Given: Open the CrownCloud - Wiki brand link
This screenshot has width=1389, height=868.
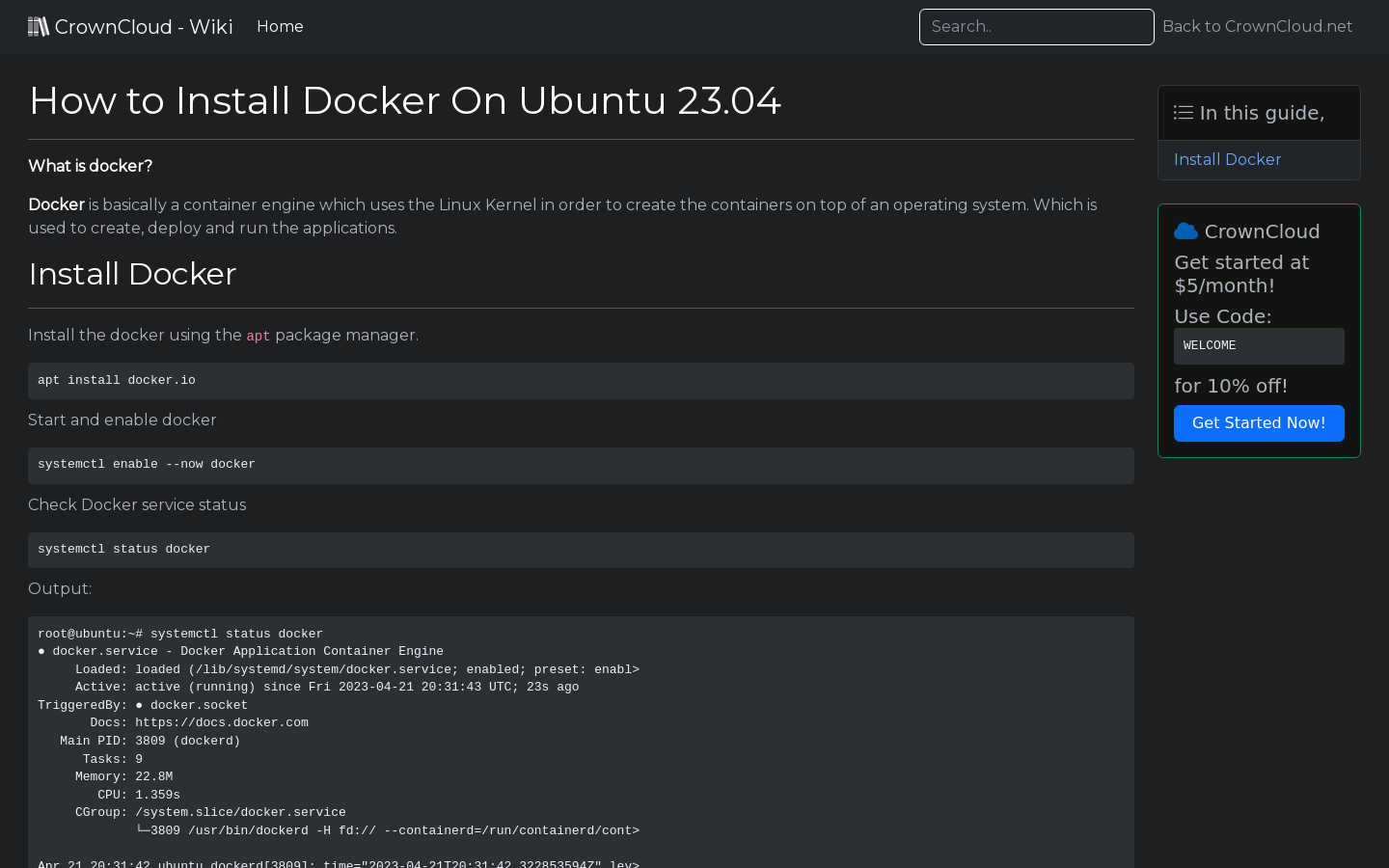Looking at the screenshot, I should pos(131,27).
